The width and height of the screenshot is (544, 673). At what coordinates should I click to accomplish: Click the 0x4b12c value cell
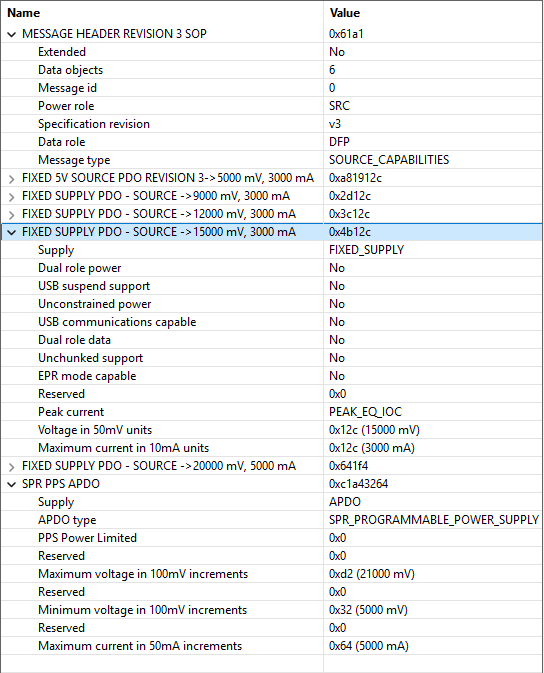350,232
